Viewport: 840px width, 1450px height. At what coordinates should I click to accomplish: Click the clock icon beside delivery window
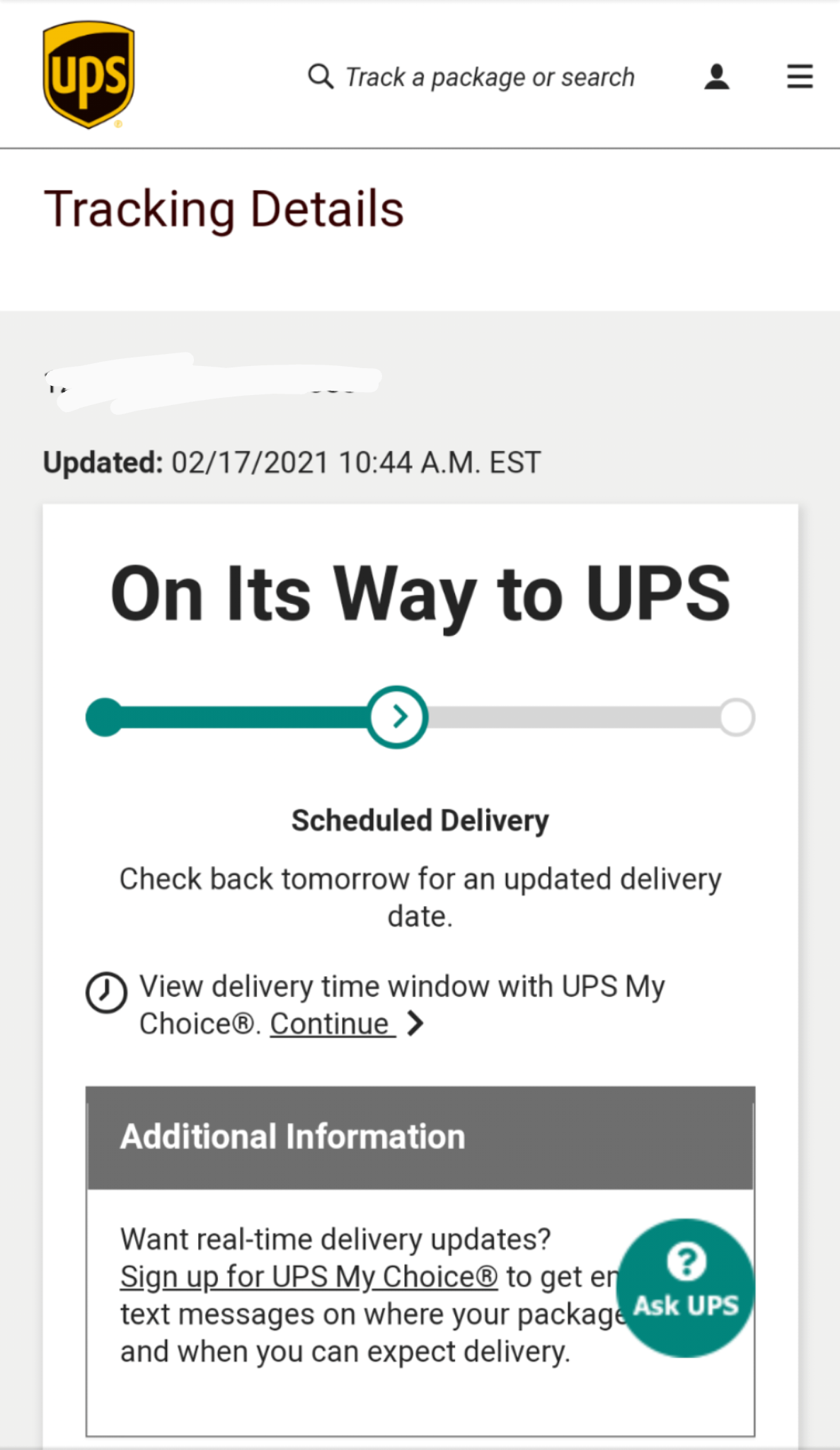click(106, 992)
